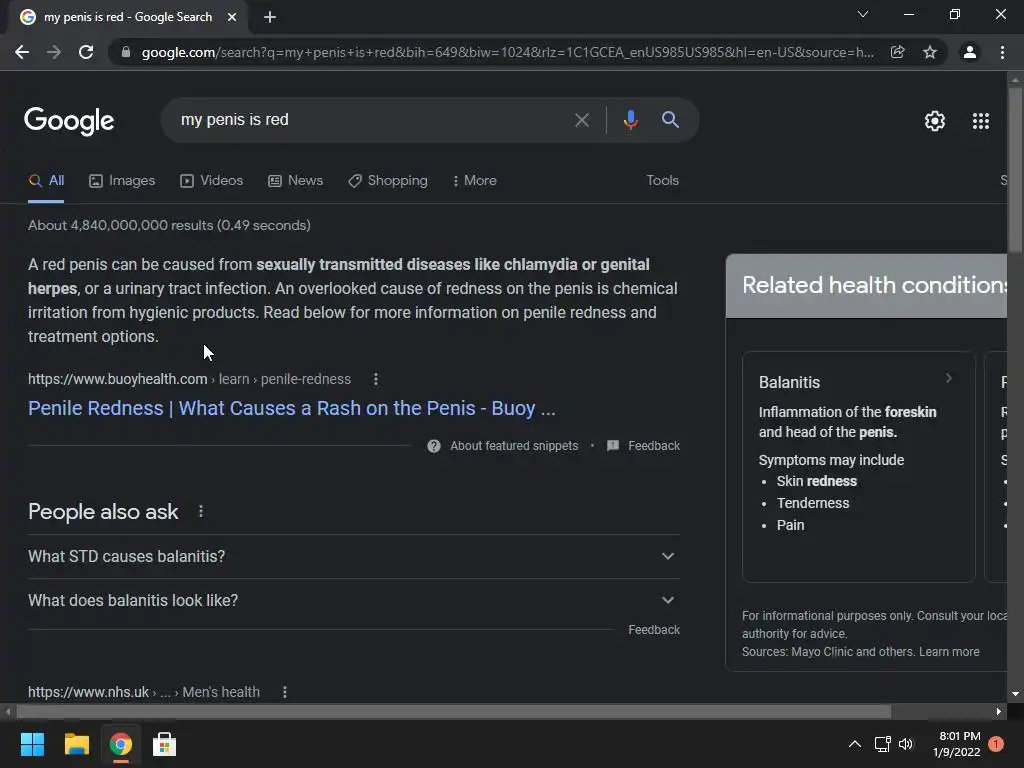Click the padlock site info icon
The width and height of the screenshot is (1024, 768).
126,52
